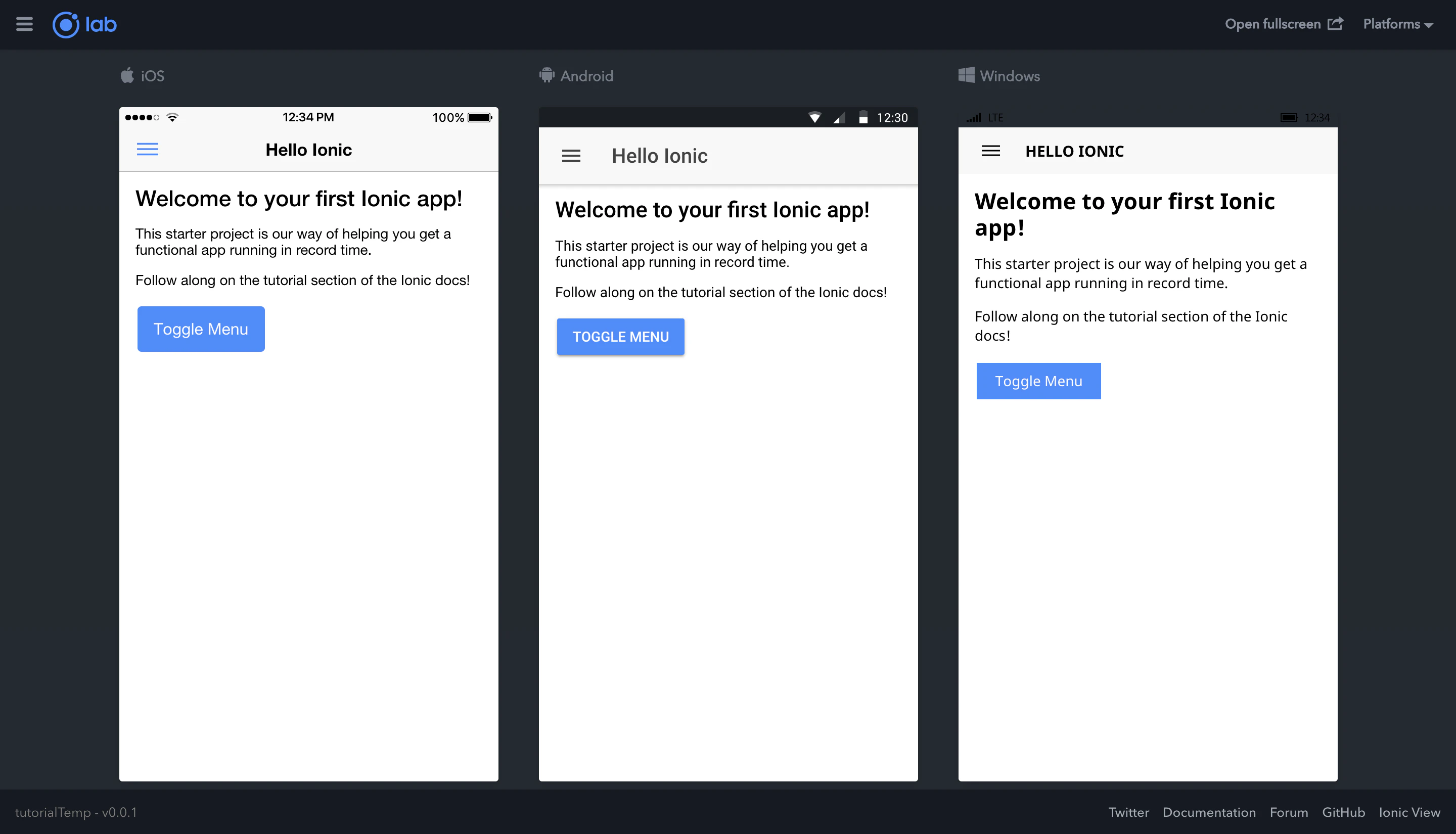Open the Twitter footer link
This screenshot has width=1456, height=834.
click(x=1128, y=812)
